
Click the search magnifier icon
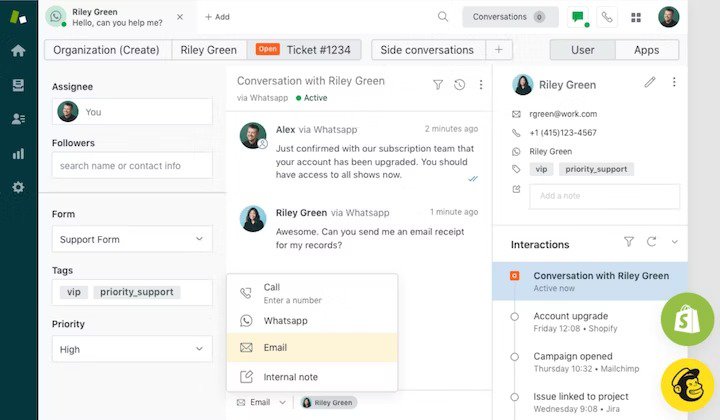[x=443, y=17]
